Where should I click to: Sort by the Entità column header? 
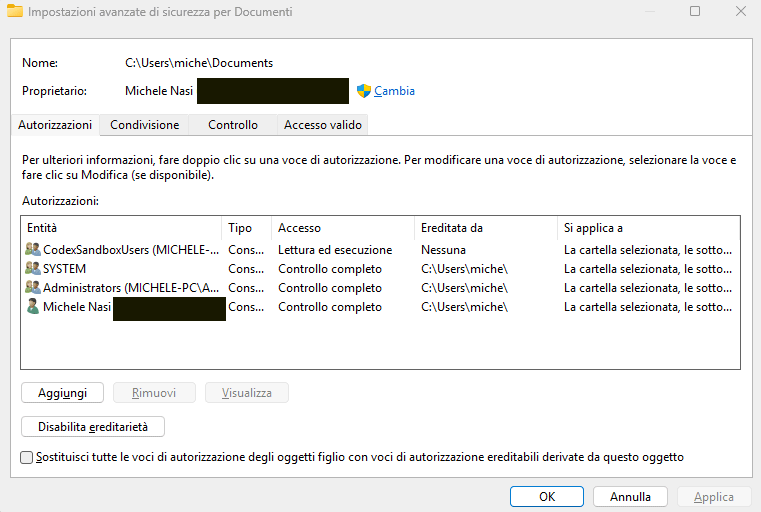[122, 228]
